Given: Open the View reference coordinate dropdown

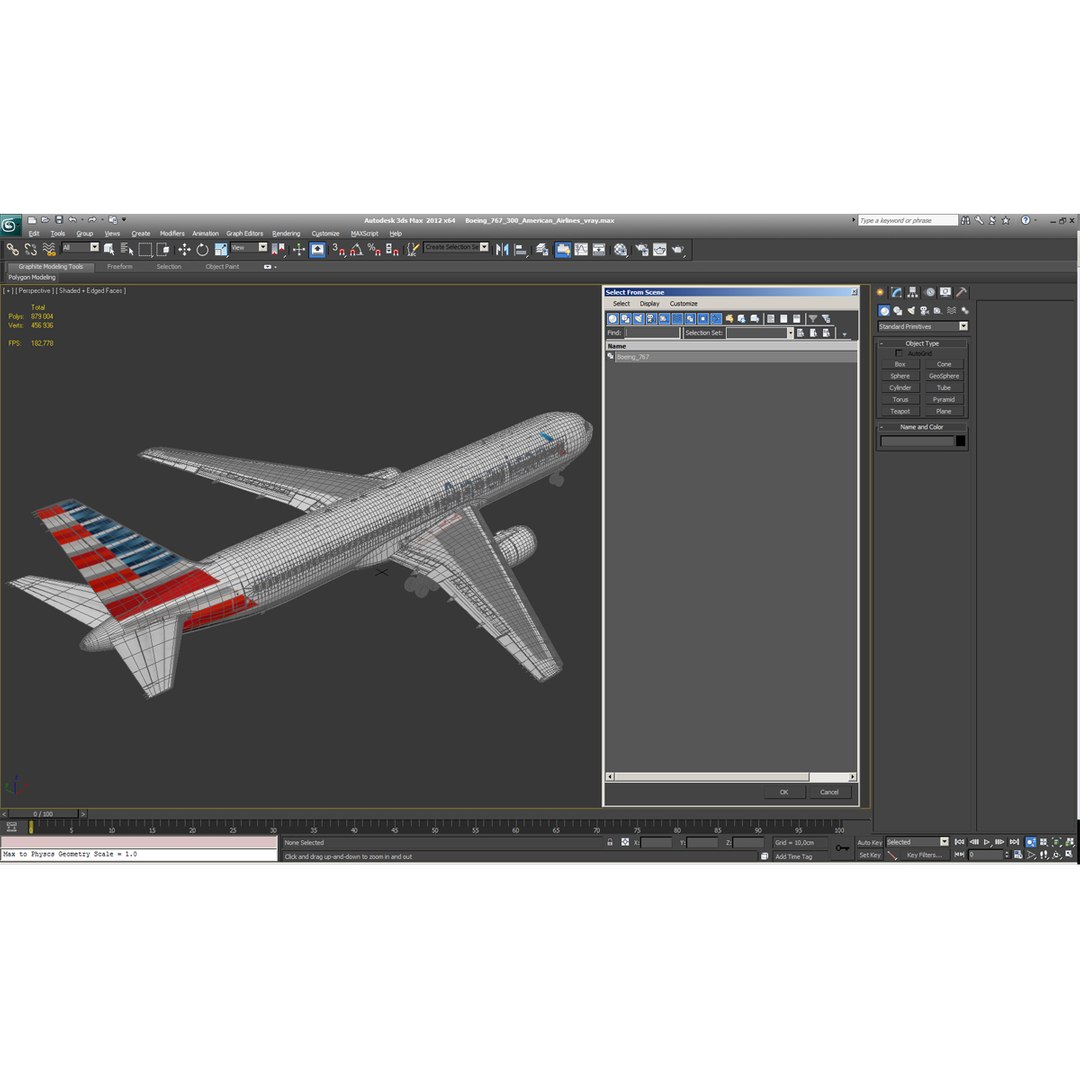Looking at the screenshot, I should (249, 247).
